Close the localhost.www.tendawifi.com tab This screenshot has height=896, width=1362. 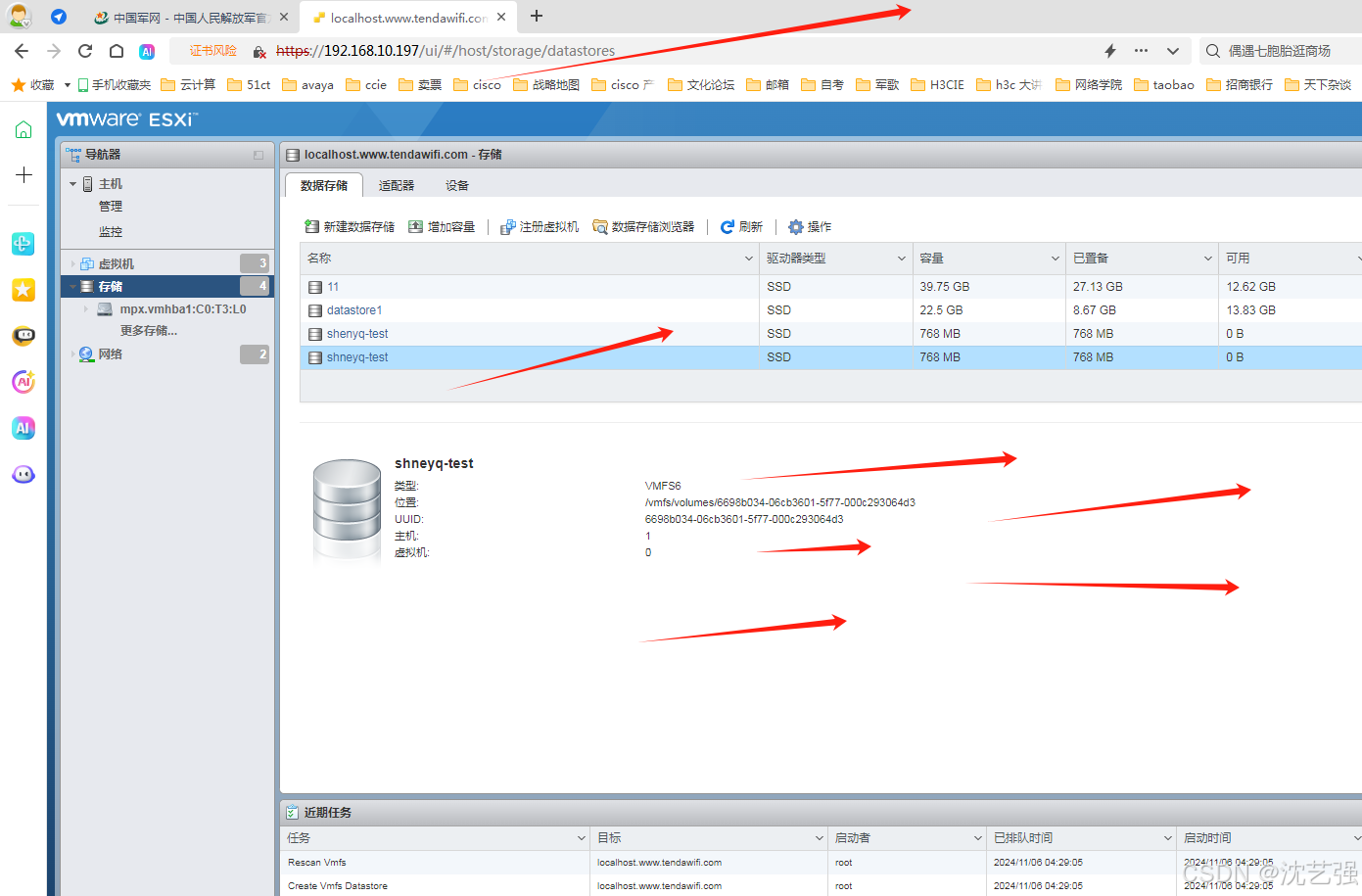tap(501, 17)
